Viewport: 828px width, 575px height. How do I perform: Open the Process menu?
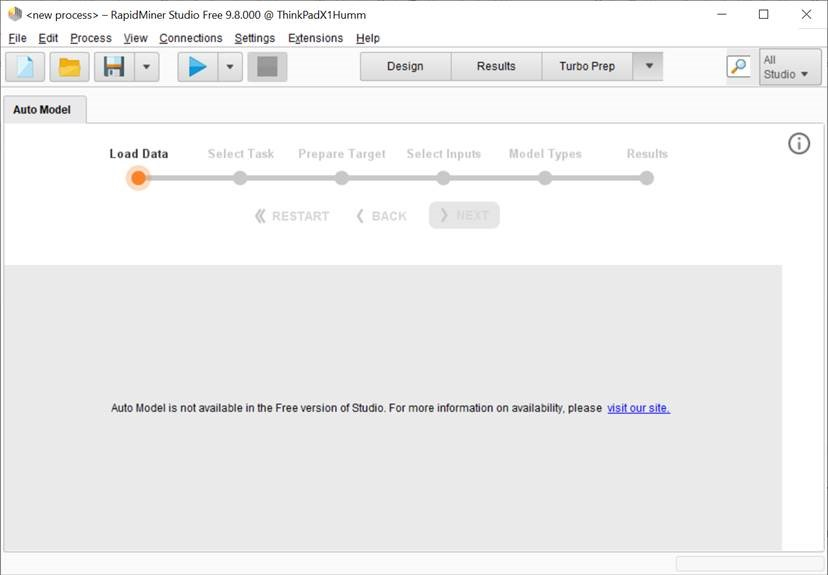pyautogui.click(x=91, y=38)
